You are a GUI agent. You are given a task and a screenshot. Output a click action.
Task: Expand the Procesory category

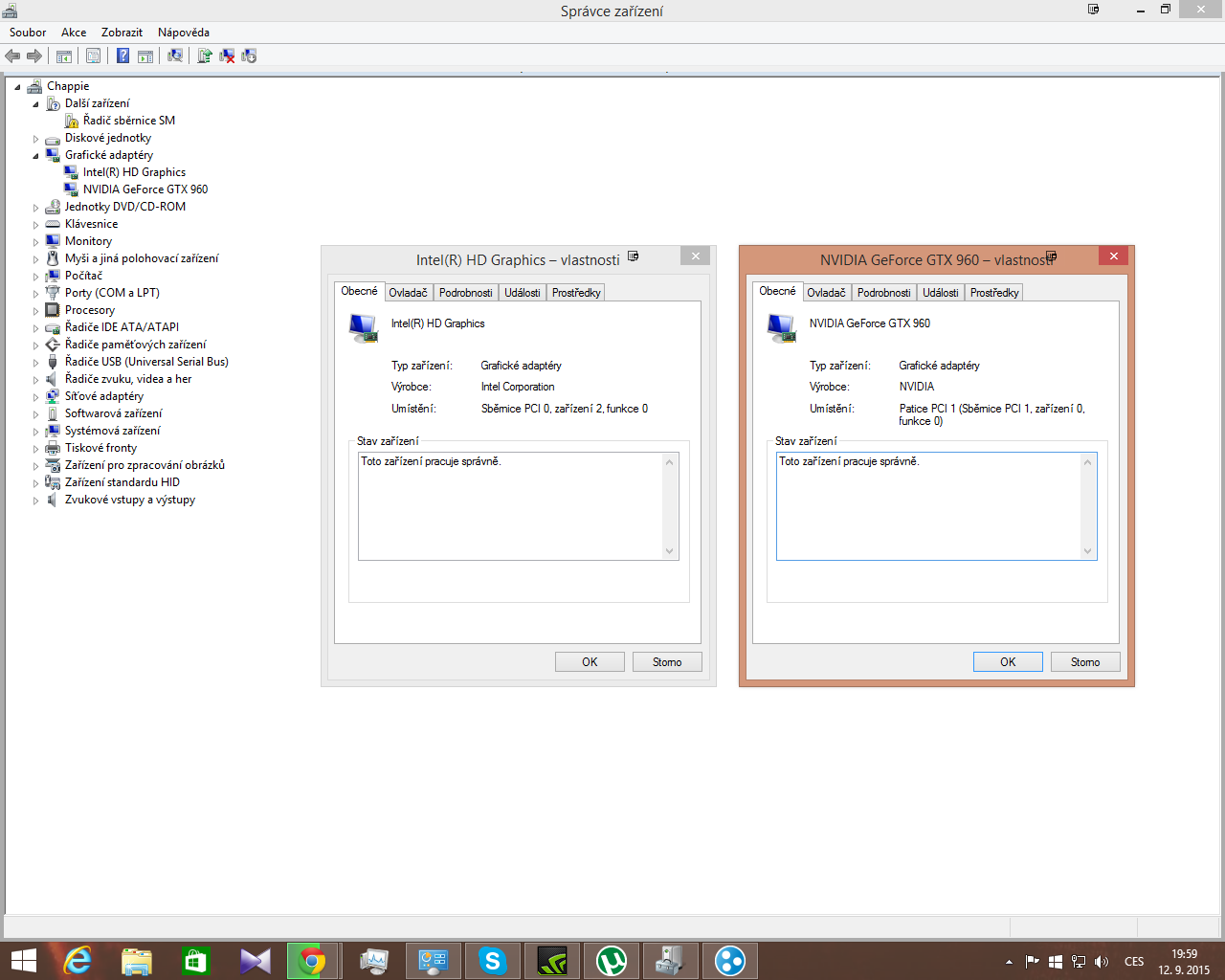click(35, 311)
